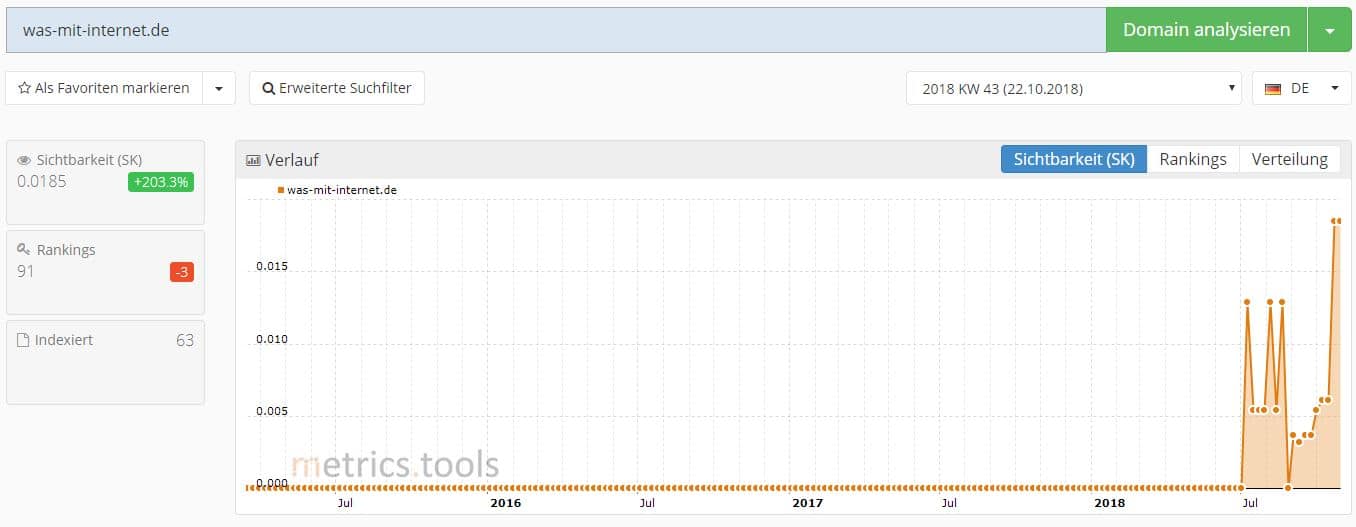
Task: Open the DE country dropdown
Action: pyautogui.click(x=1301, y=88)
